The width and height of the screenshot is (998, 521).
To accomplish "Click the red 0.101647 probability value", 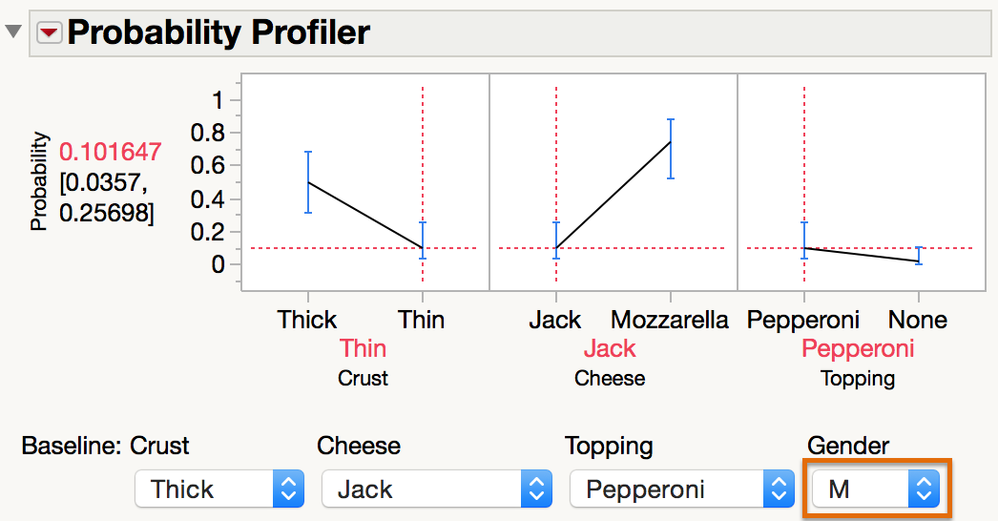I will click(x=110, y=151).
